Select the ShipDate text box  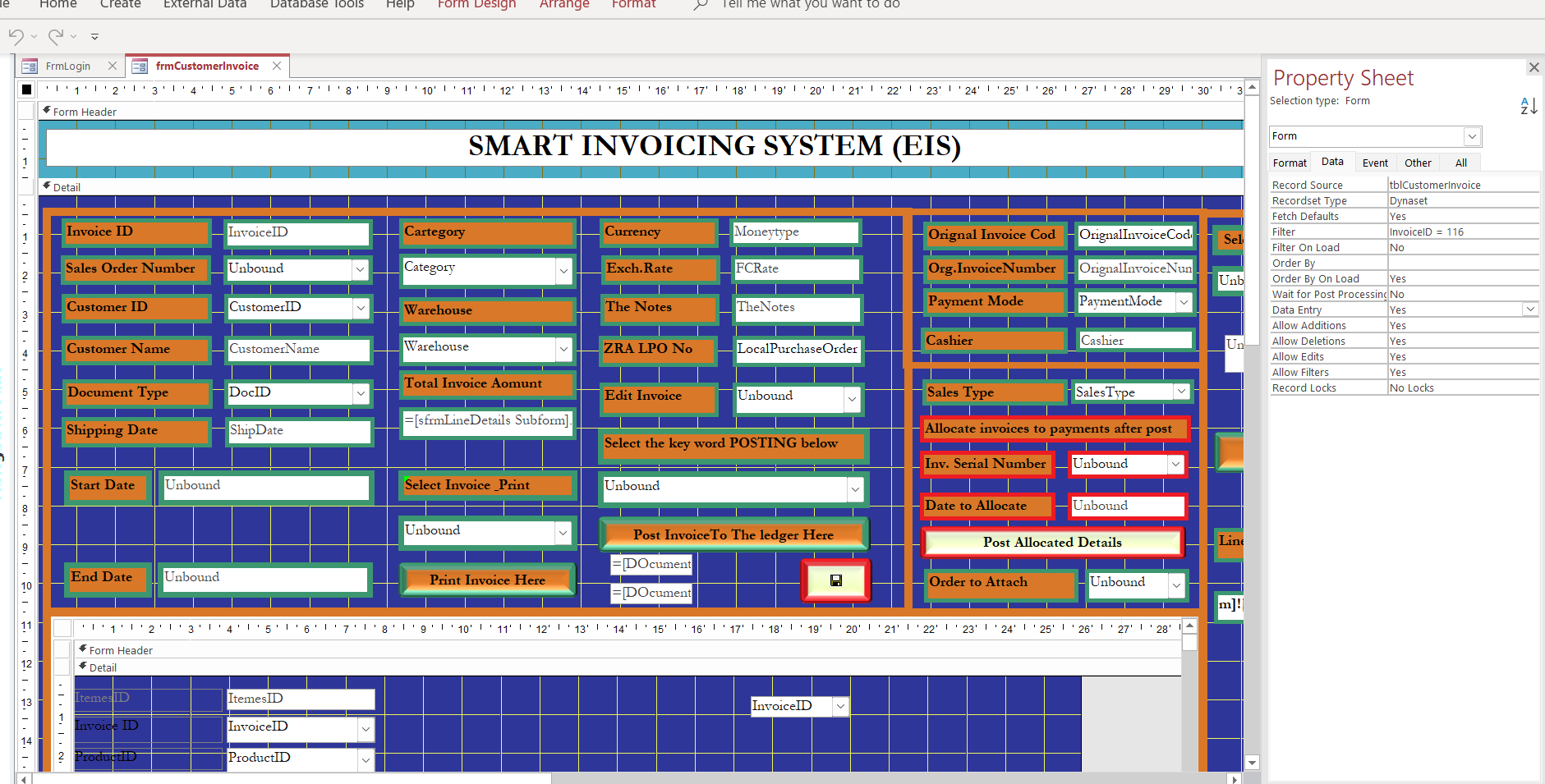point(300,431)
